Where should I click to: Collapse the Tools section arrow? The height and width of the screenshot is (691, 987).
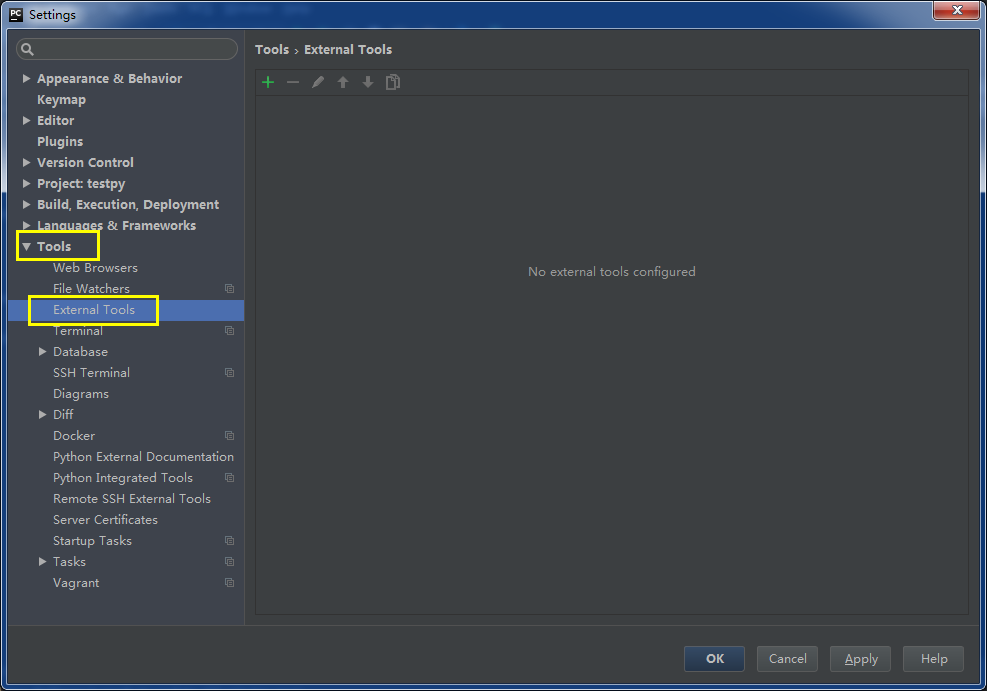coord(26,247)
